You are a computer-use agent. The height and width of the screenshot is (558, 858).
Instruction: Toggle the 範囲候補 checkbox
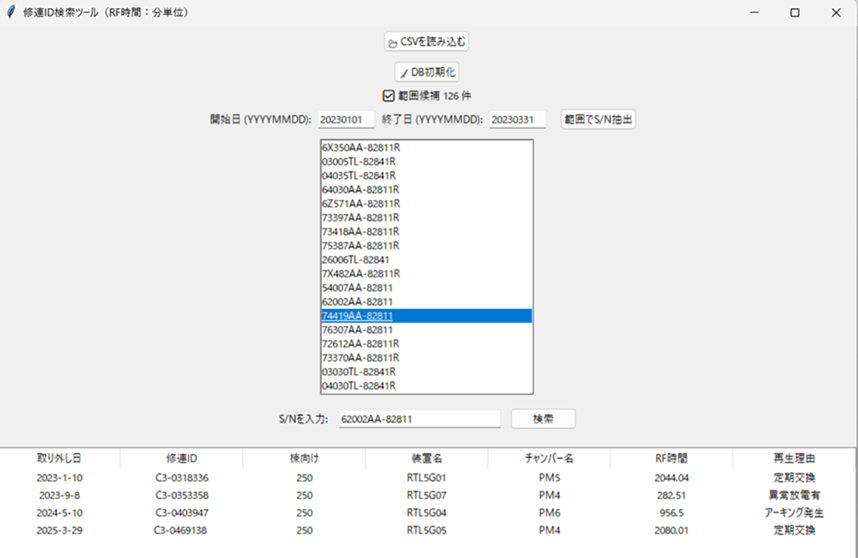click(x=389, y=96)
